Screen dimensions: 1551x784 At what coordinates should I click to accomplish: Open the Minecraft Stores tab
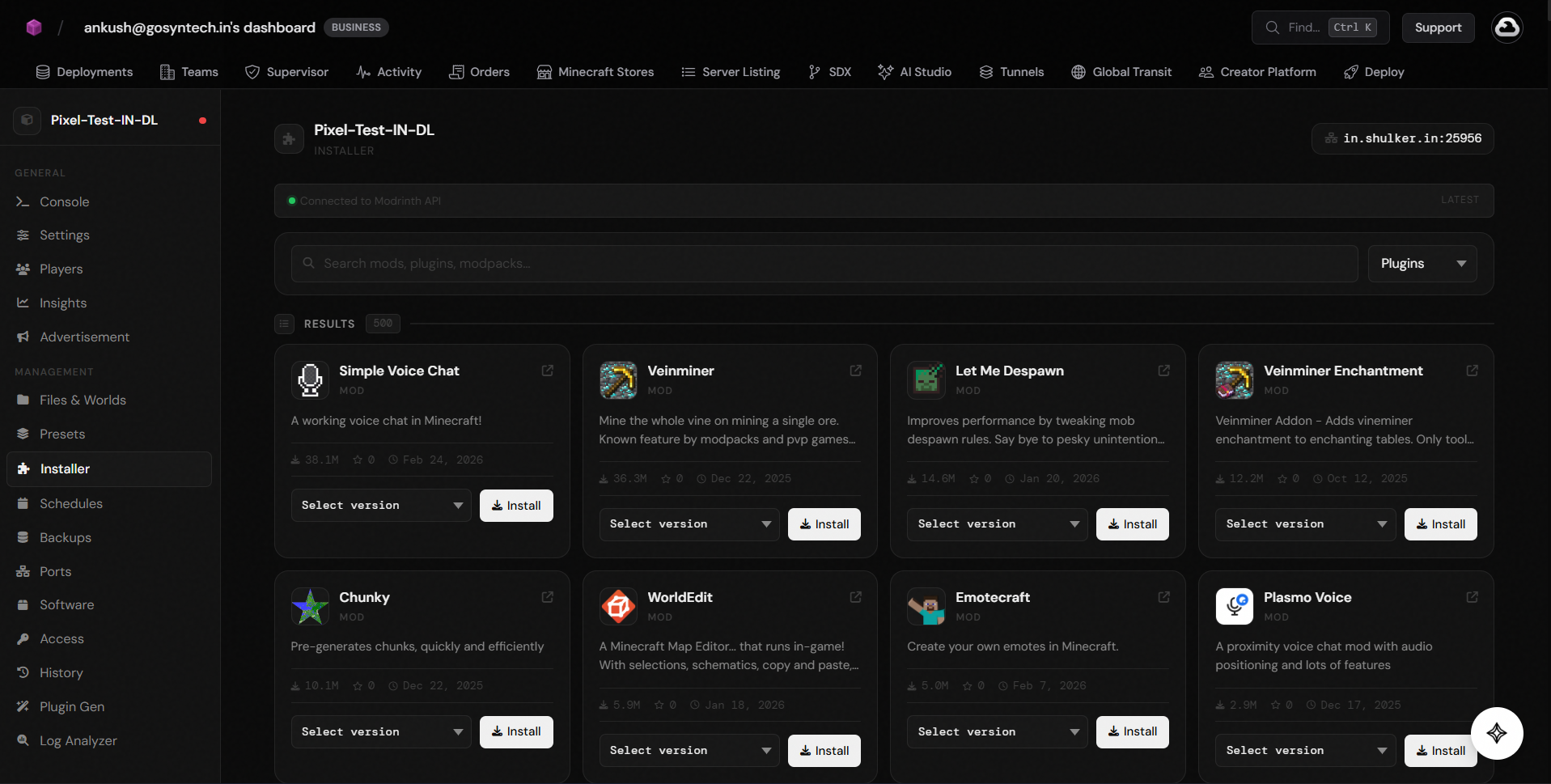click(595, 72)
